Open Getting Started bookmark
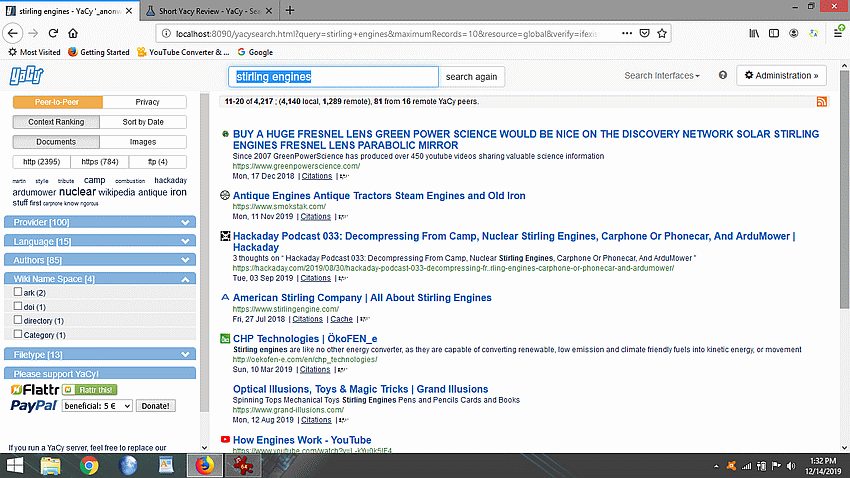 tap(99, 52)
